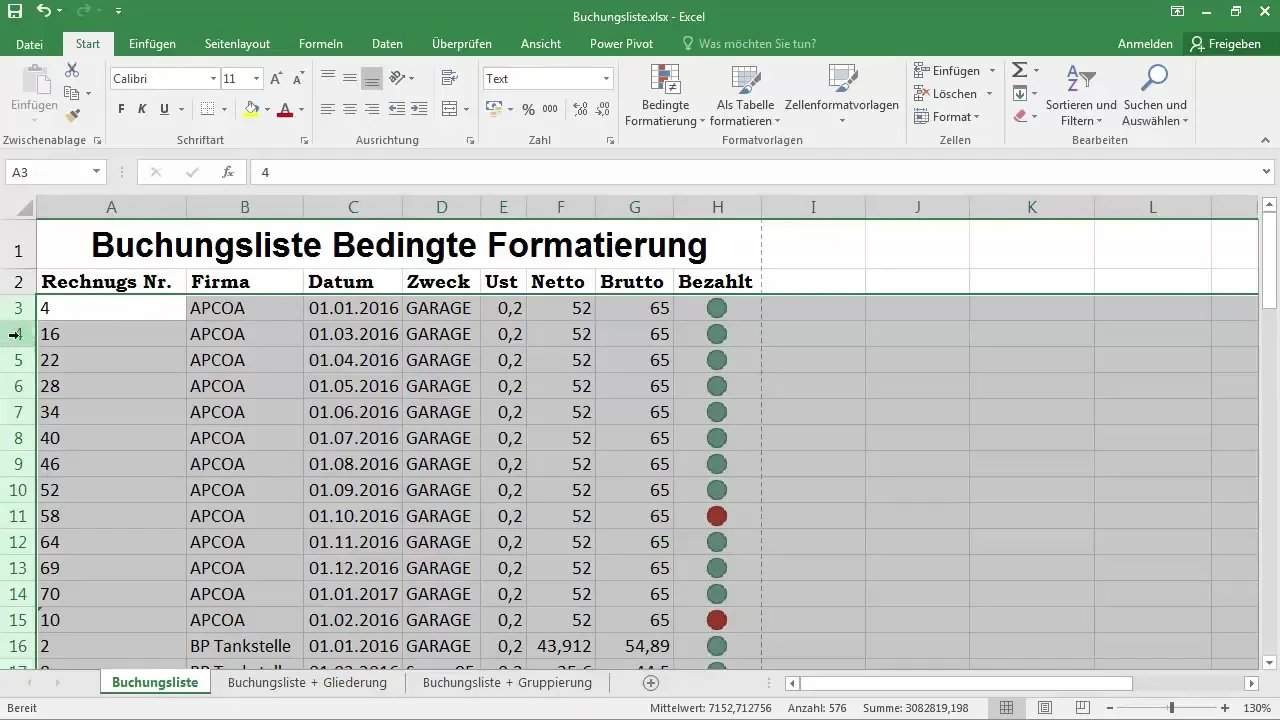The height and width of the screenshot is (720, 1280).
Task: Apply the red font color A icon
Action: pyautogui.click(x=285, y=109)
